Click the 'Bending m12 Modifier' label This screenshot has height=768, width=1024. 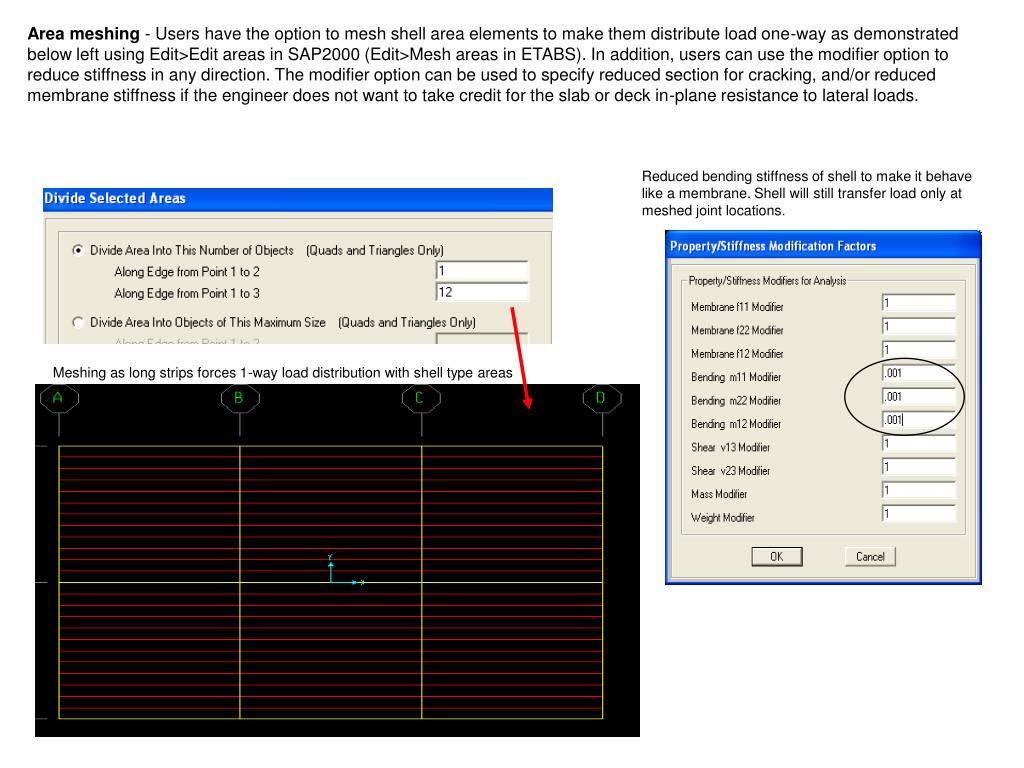pos(736,424)
